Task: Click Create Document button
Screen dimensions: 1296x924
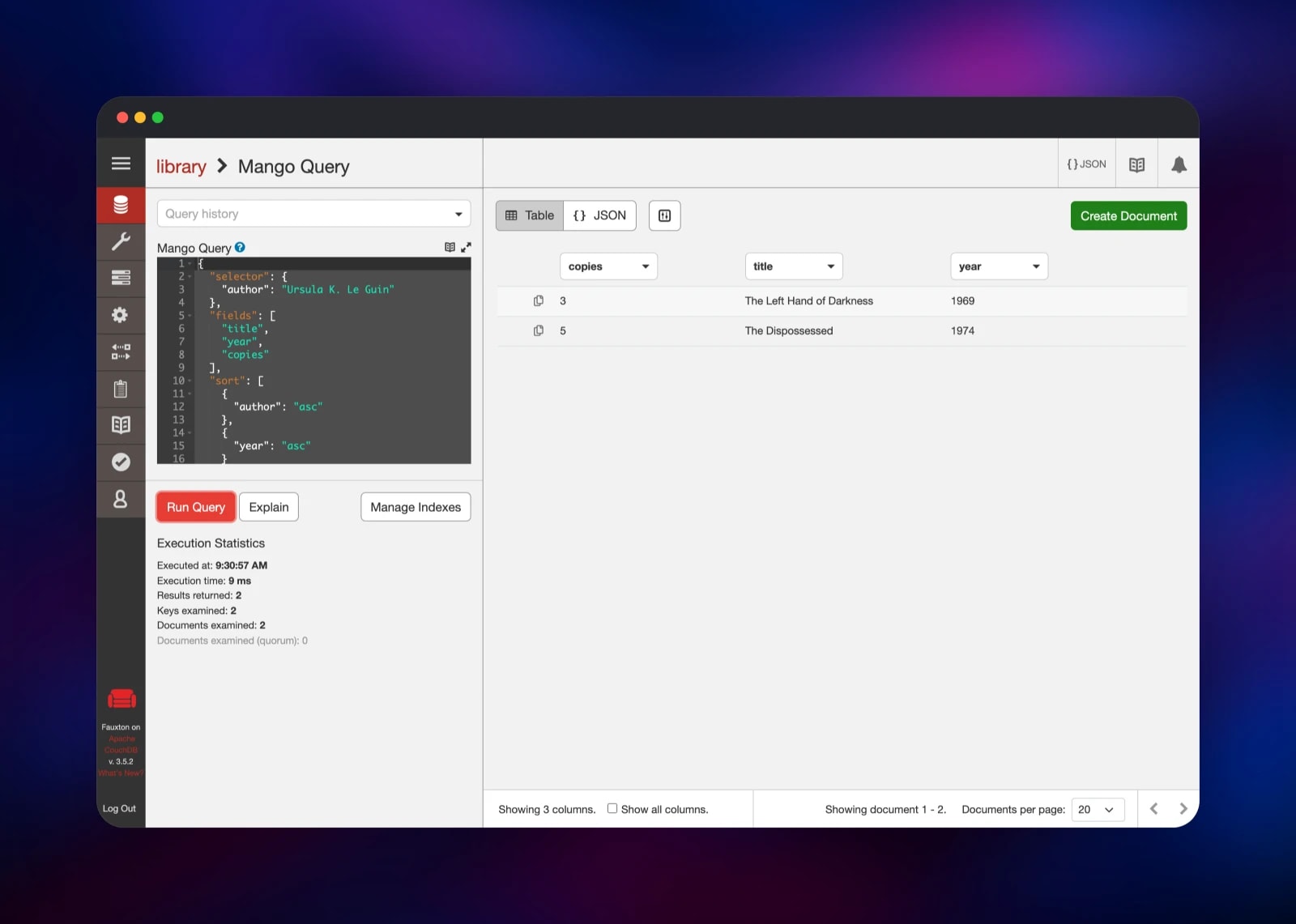Action: tap(1128, 216)
